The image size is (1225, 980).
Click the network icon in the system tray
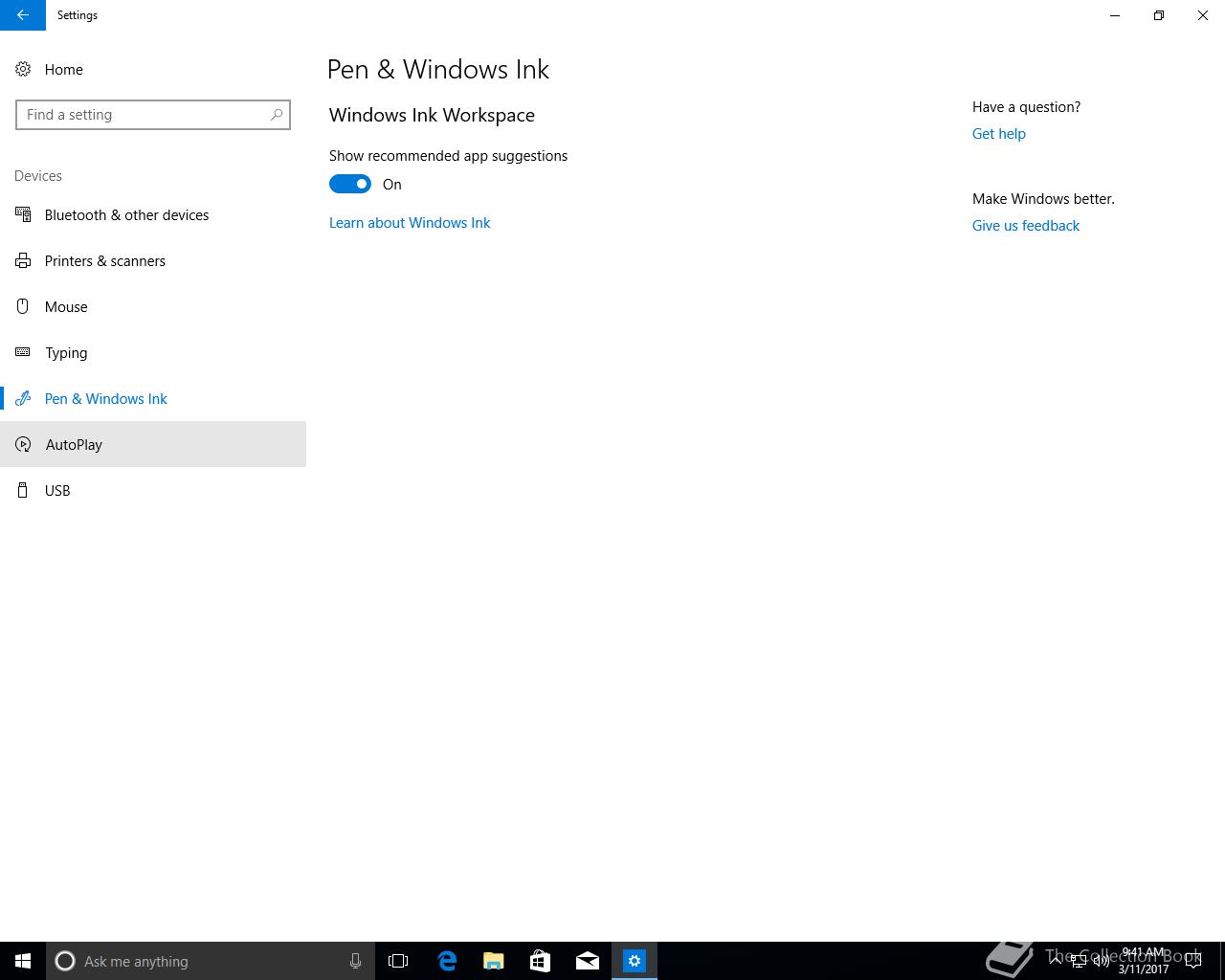click(1079, 961)
